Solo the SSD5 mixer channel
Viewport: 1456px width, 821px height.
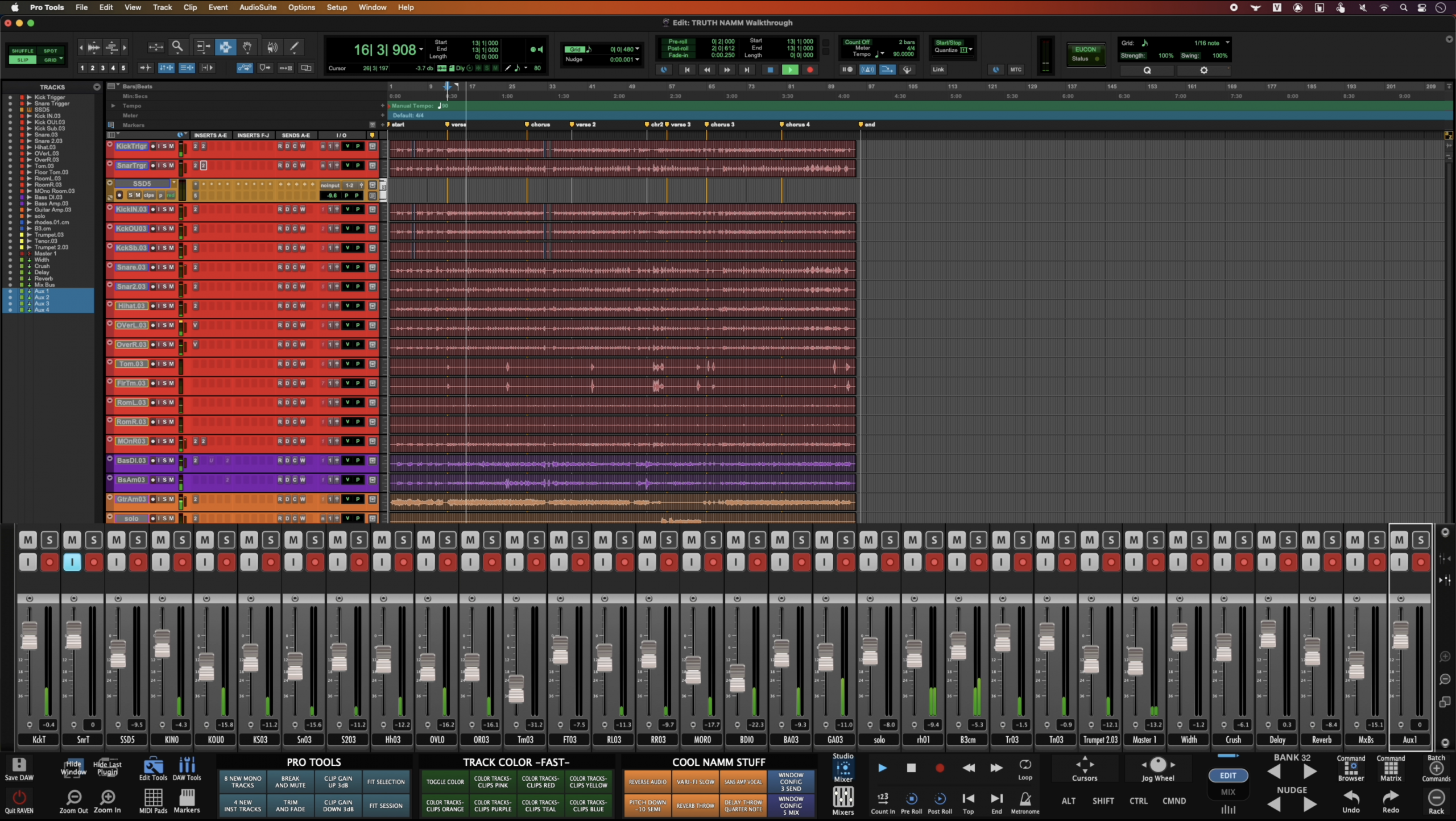[138, 540]
